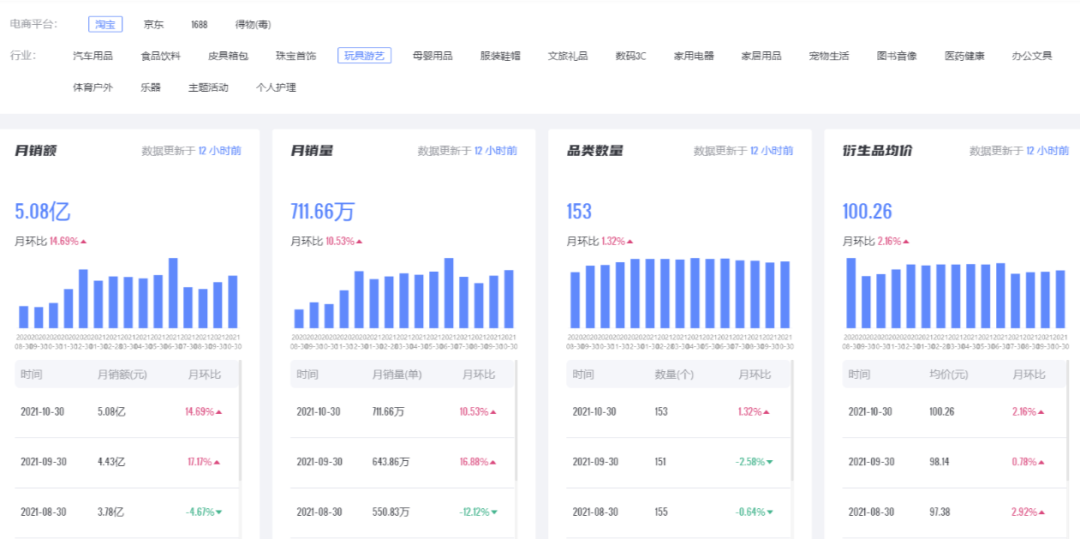Click the tallest bar in 月销额 chart
1080x539 pixels.
pyautogui.click(x=174, y=293)
